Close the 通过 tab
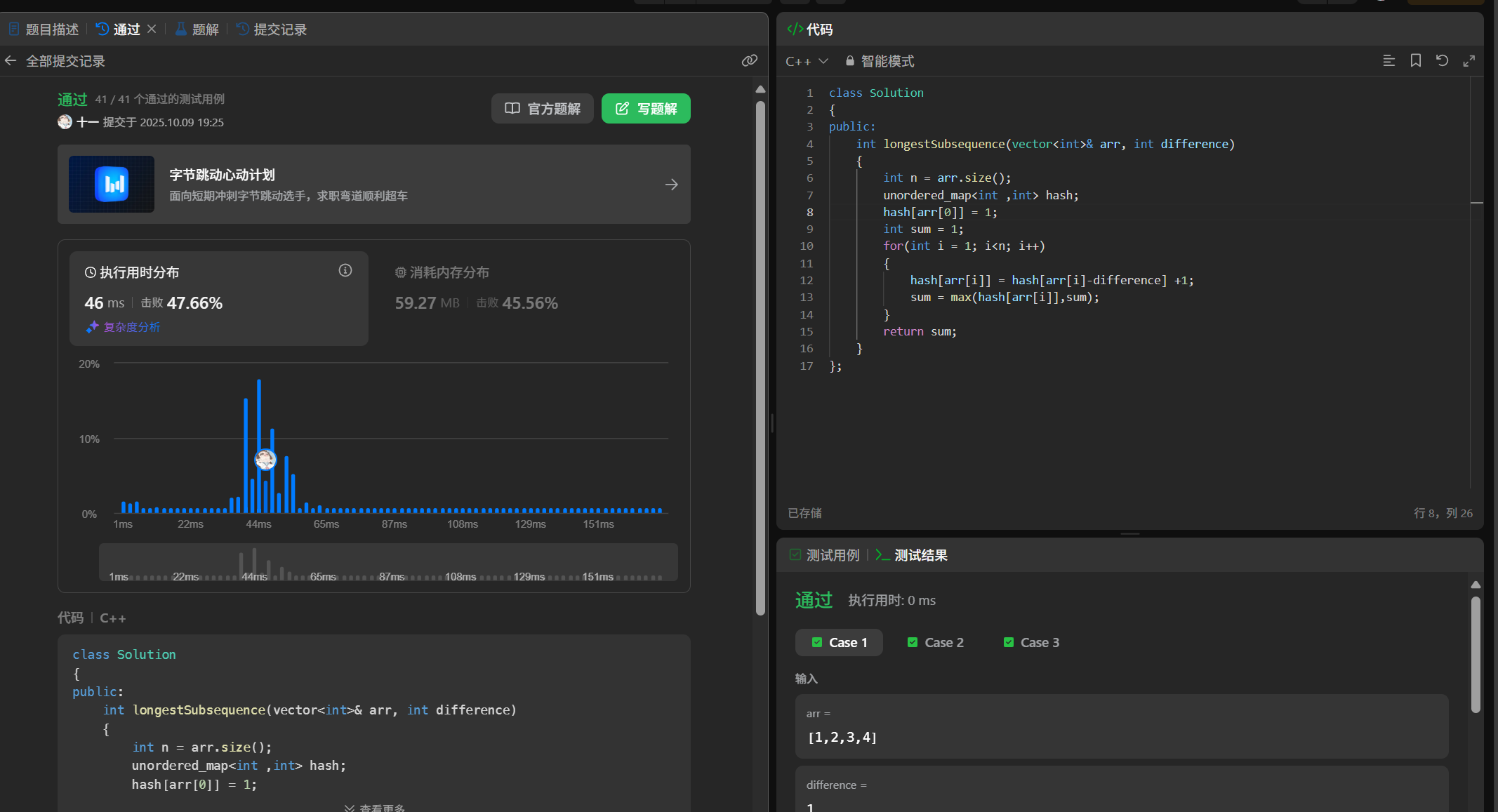The height and width of the screenshot is (812, 1498). click(152, 29)
